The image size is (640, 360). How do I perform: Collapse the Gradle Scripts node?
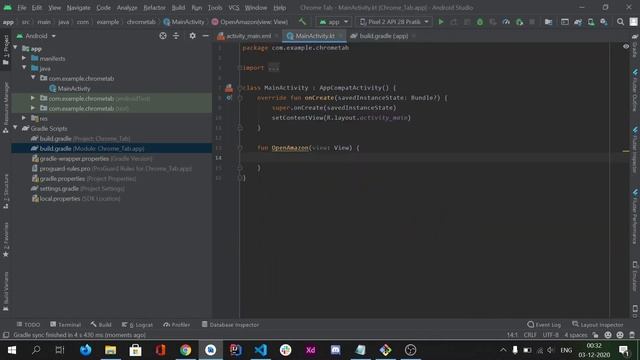click(x=16, y=128)
